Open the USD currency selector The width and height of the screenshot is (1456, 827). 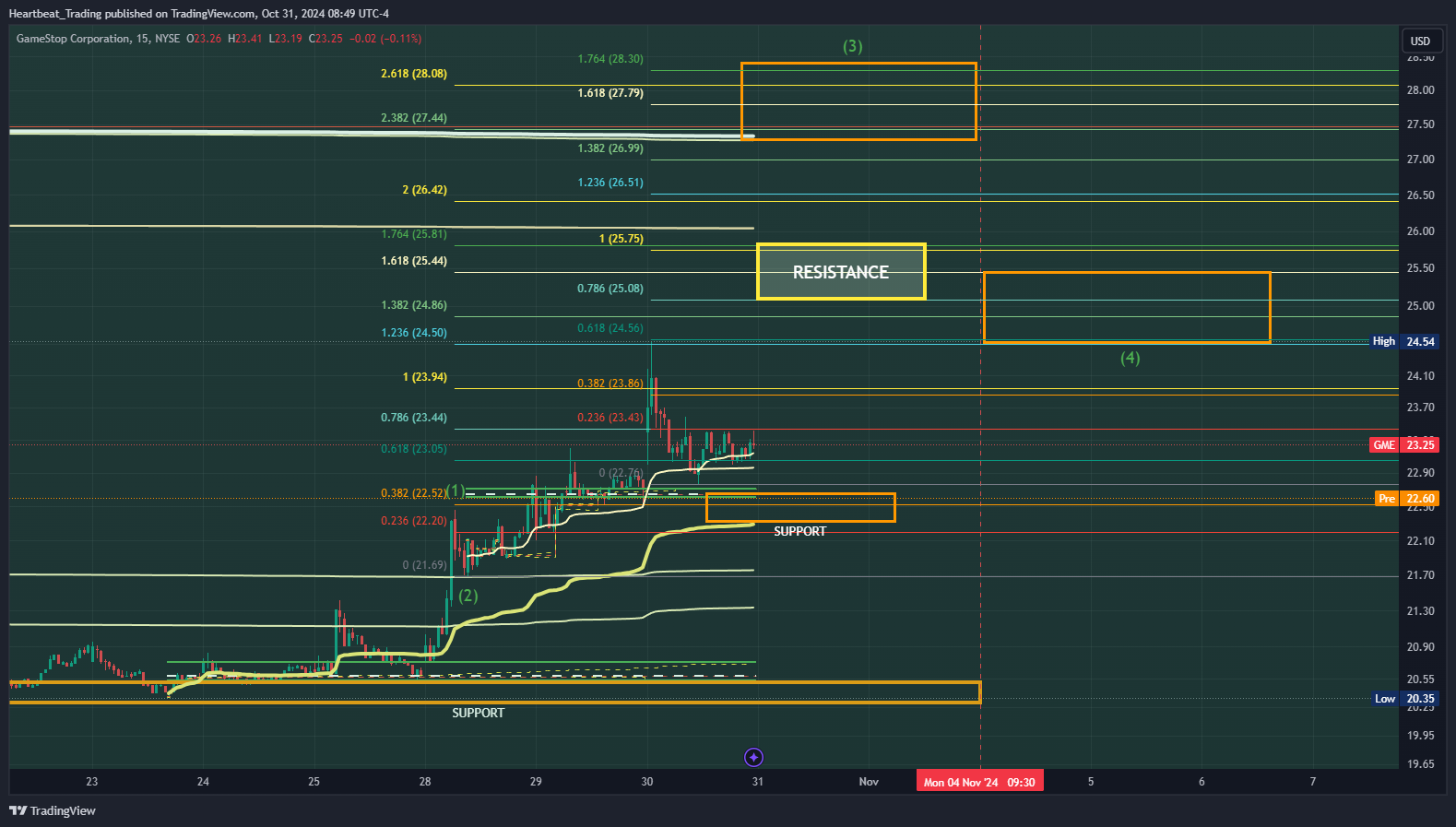(1420, 41)
